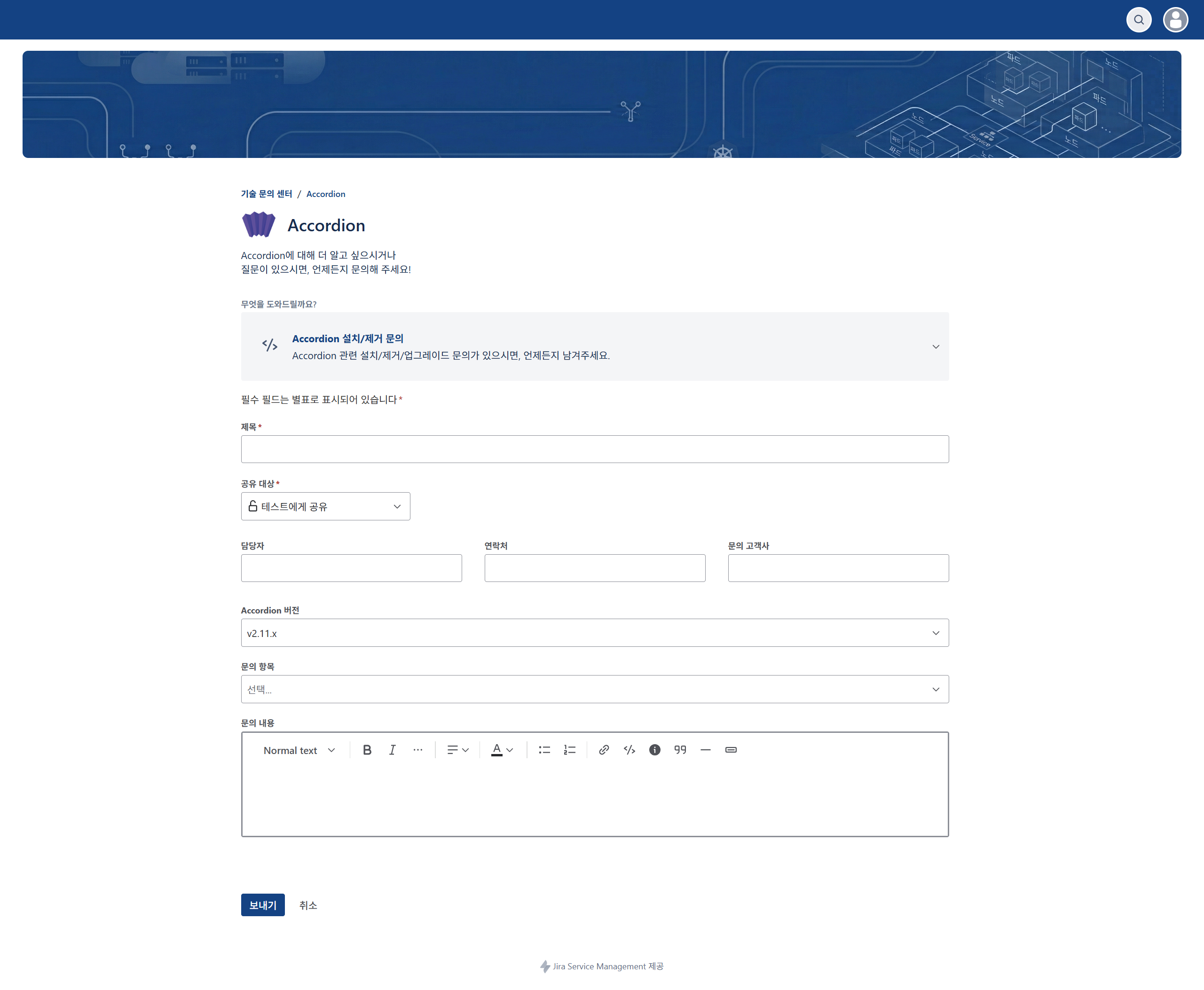Screen dimensions: 1204x990
Task: Insert a numbered list
Action: coord(569,750)
